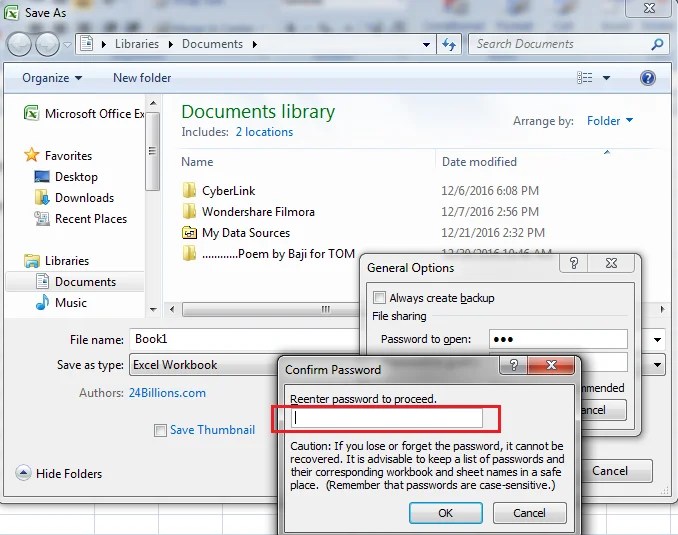Click the Reenter password input box

pos(387,418)
